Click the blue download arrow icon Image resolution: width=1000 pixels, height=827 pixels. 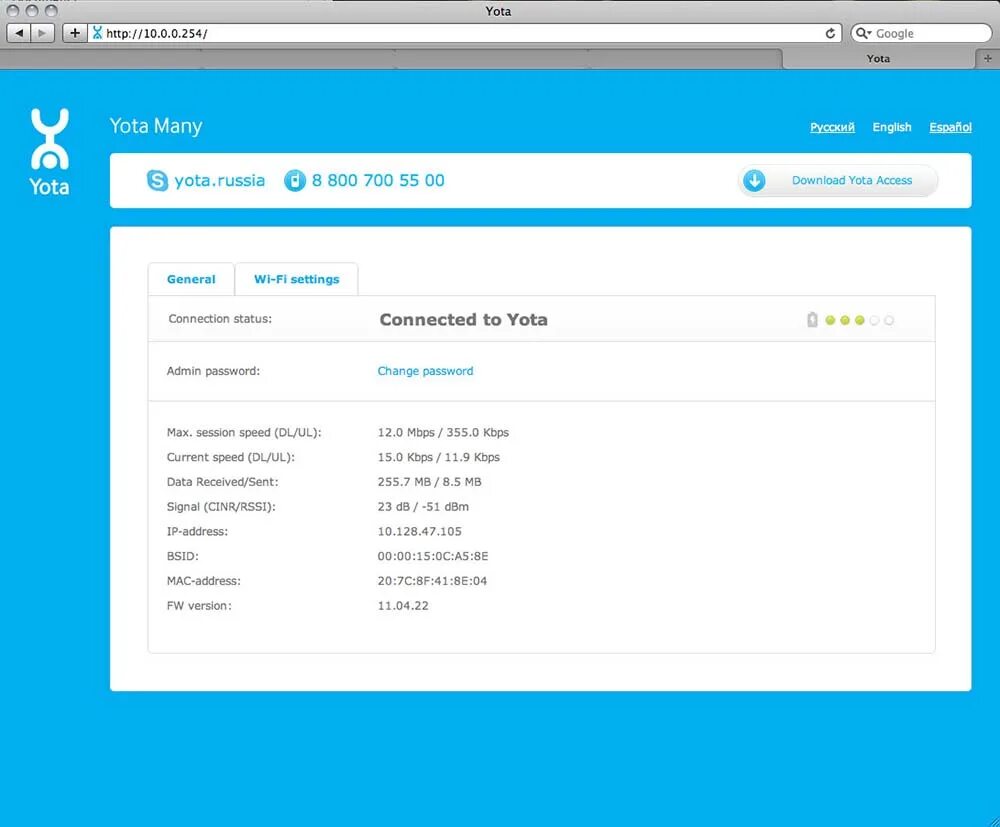point(754,180)
